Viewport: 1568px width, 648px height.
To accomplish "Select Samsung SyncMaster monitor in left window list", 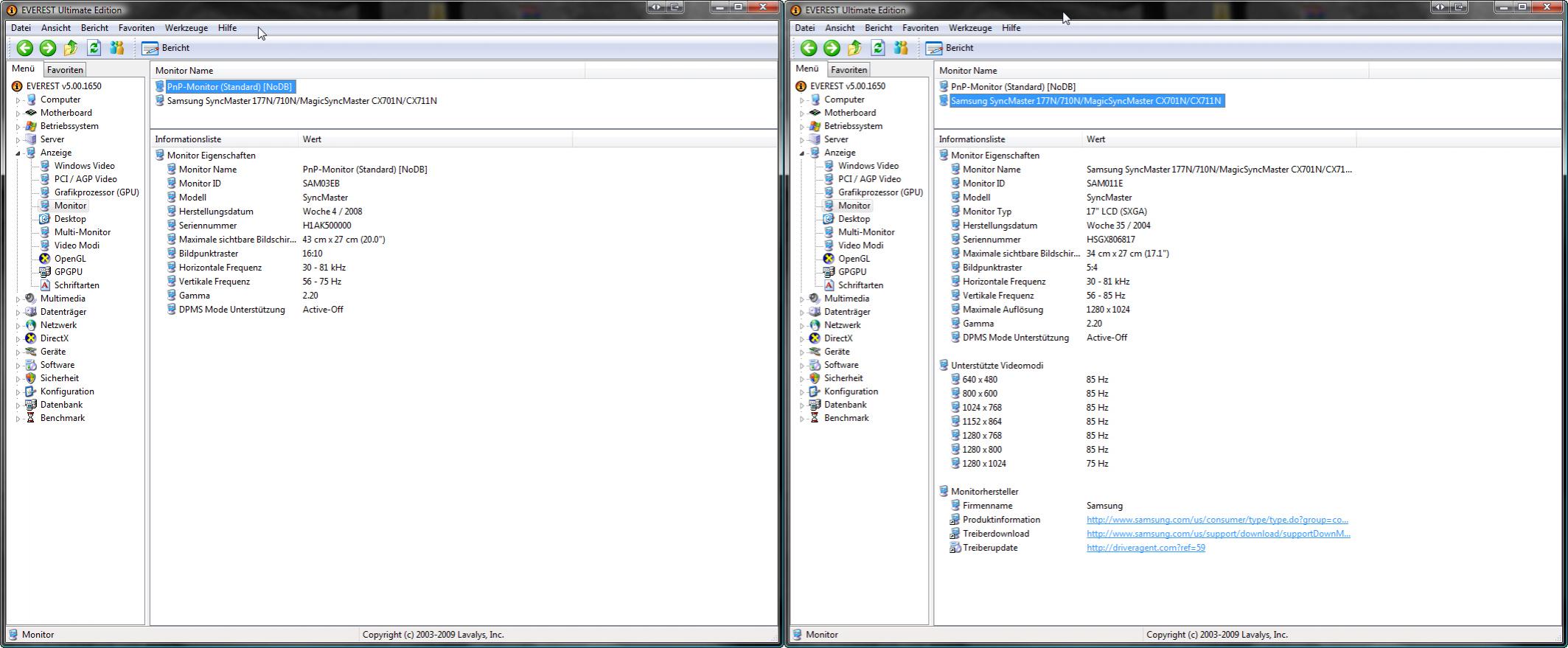I will pos(302,101).
